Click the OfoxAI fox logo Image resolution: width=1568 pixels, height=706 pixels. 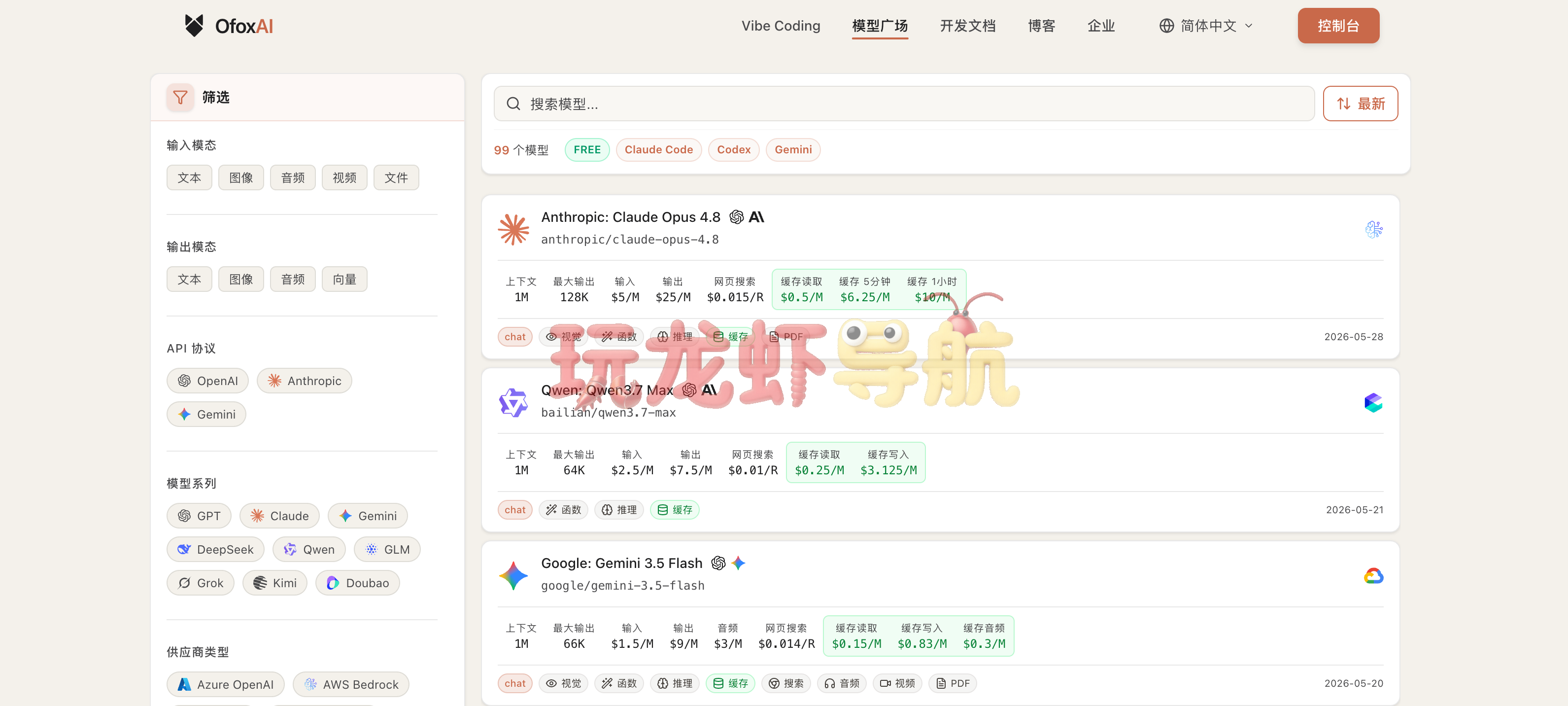[194, 26]
